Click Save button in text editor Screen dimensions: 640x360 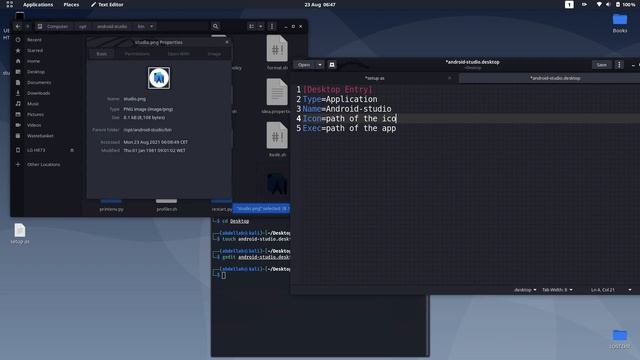coord(602,65)
